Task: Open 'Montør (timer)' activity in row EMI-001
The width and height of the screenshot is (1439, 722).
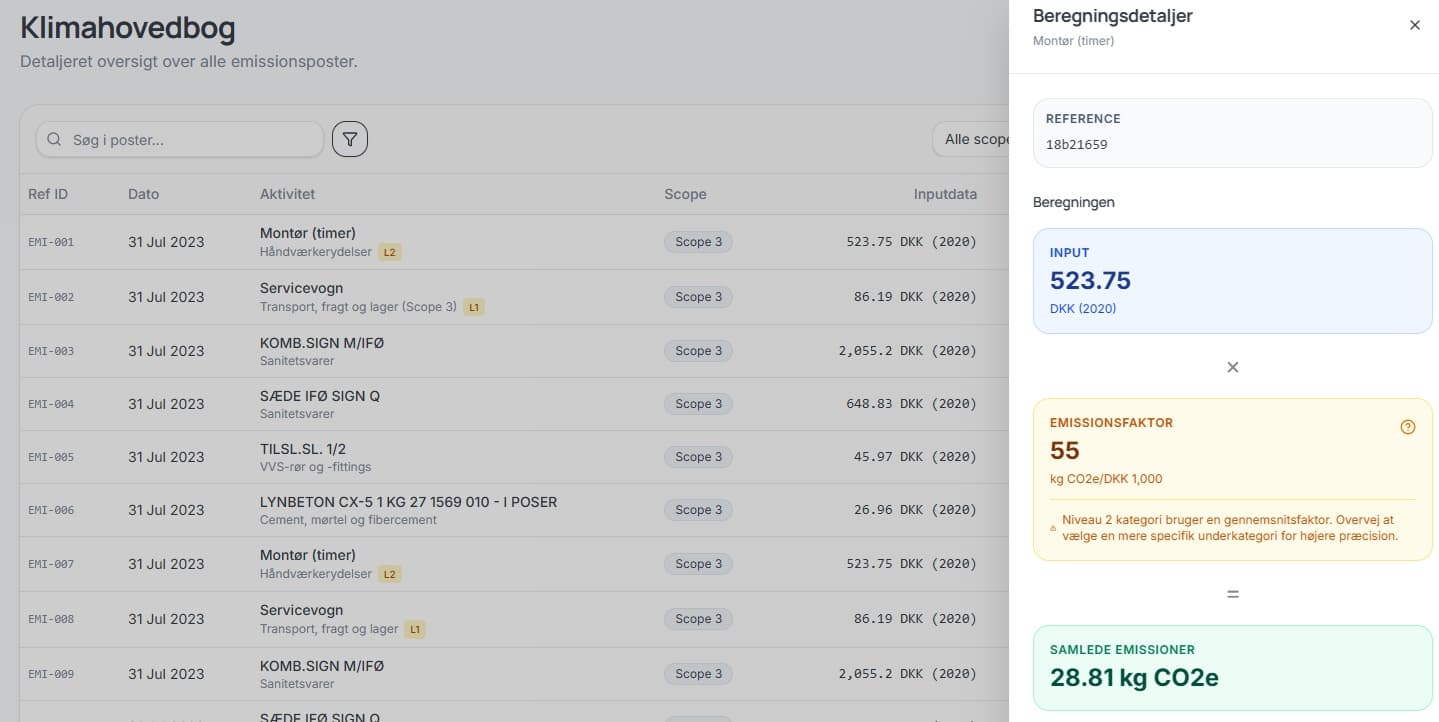Action: pyautogui.click(x=308, y=233)
